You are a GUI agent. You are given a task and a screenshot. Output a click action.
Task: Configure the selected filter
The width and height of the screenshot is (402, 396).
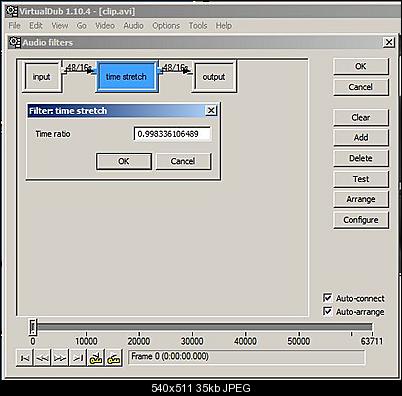point(361,220)
